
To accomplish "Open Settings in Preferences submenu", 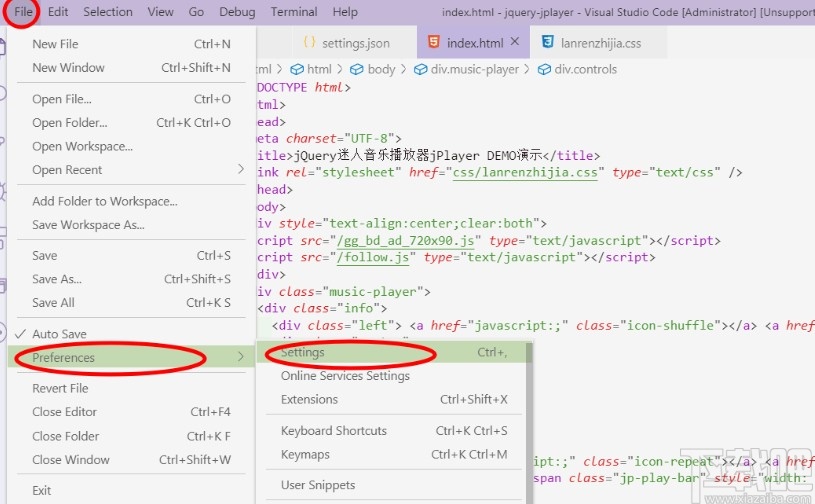I will (x=393, y=352).
